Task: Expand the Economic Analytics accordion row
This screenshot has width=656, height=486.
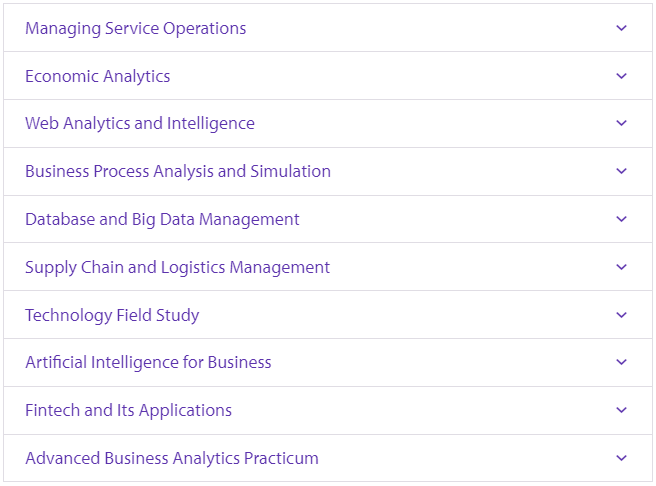Action: tap(97, 76)
